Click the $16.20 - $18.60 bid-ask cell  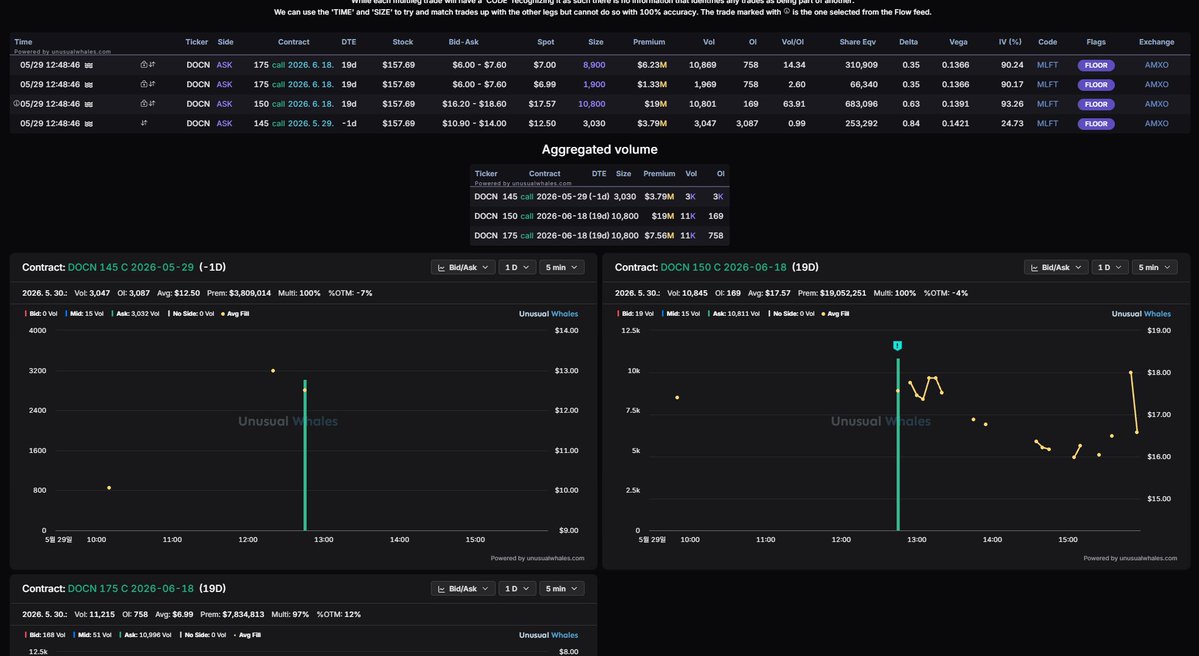click(x=474, y=104)
